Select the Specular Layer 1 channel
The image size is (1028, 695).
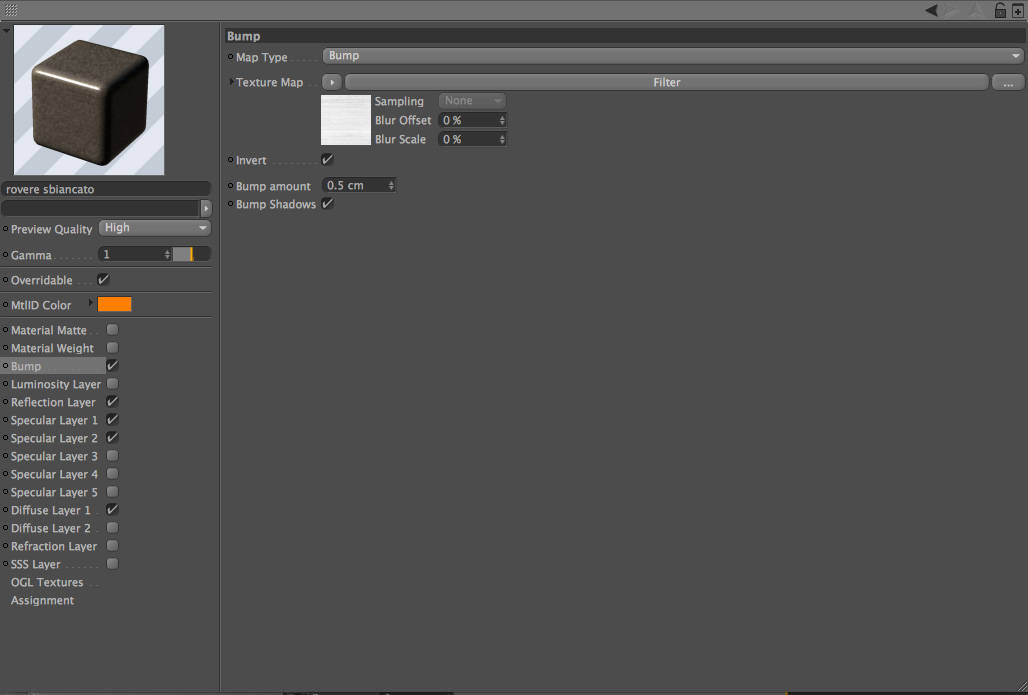click(54, 420)
